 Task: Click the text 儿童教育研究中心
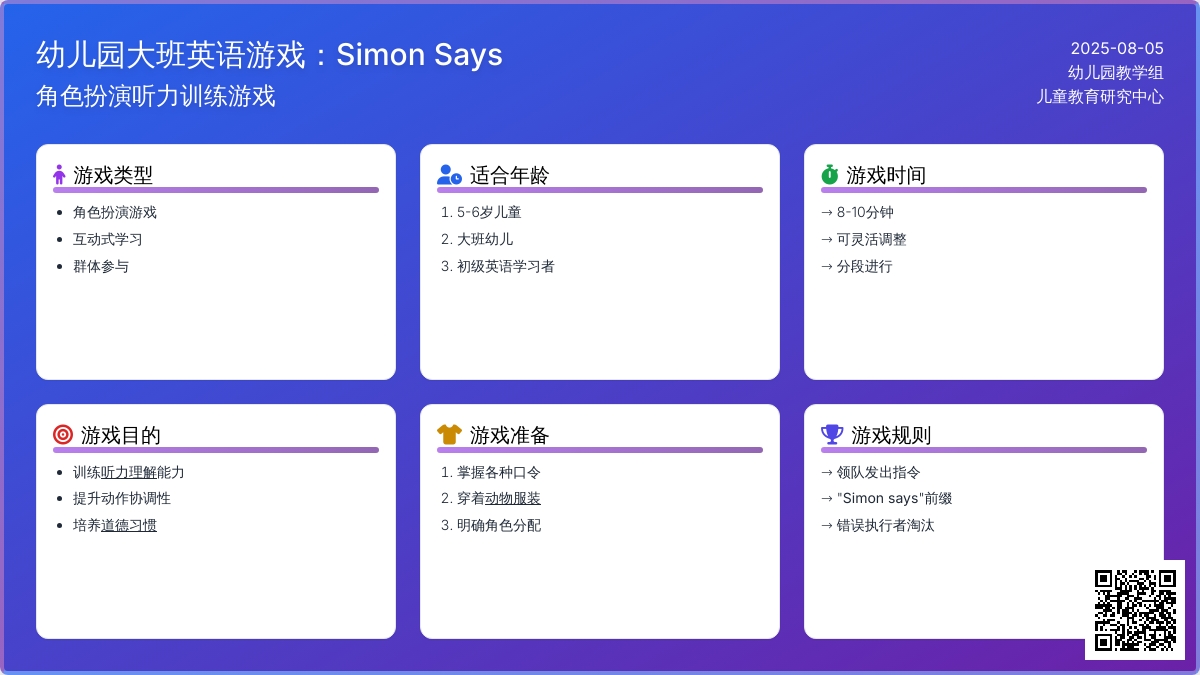click(1100, 97)
